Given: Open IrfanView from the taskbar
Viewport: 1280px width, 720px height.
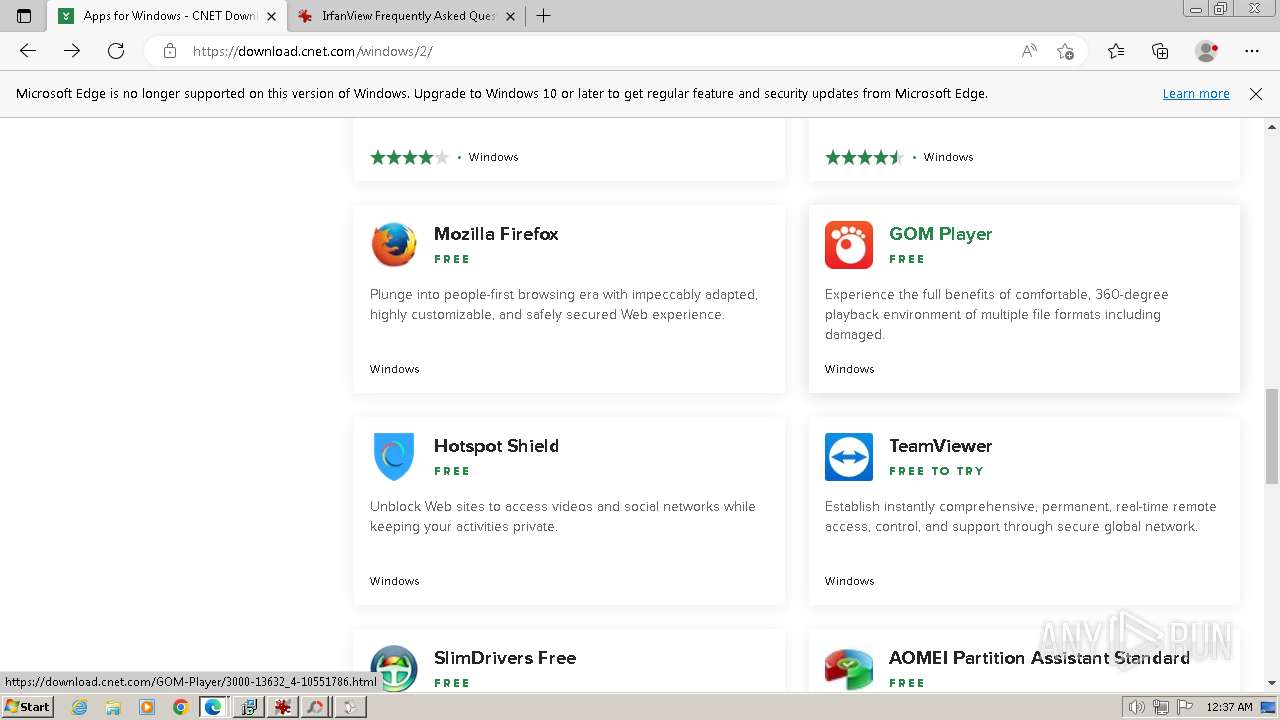Looking at the screenshot, I should coord(283,707).
